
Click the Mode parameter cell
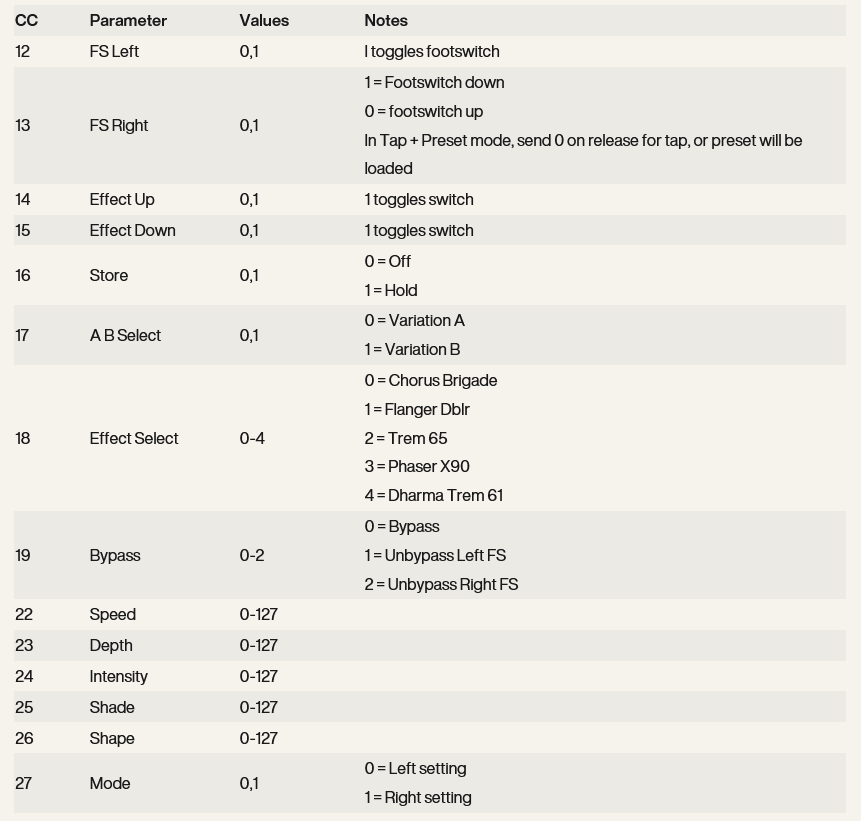110,783
